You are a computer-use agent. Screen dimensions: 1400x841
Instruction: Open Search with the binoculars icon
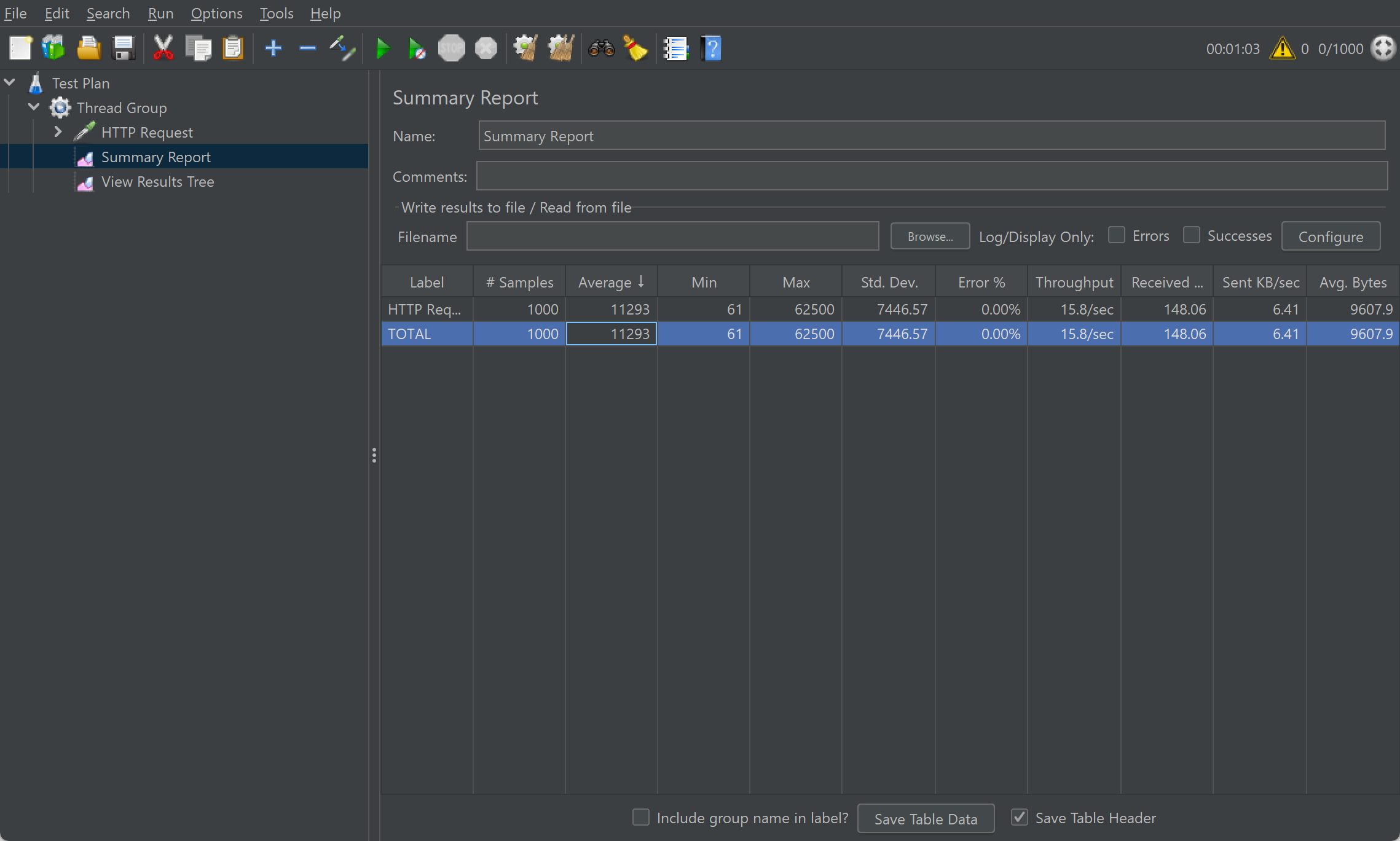click(x=601, y=49)
